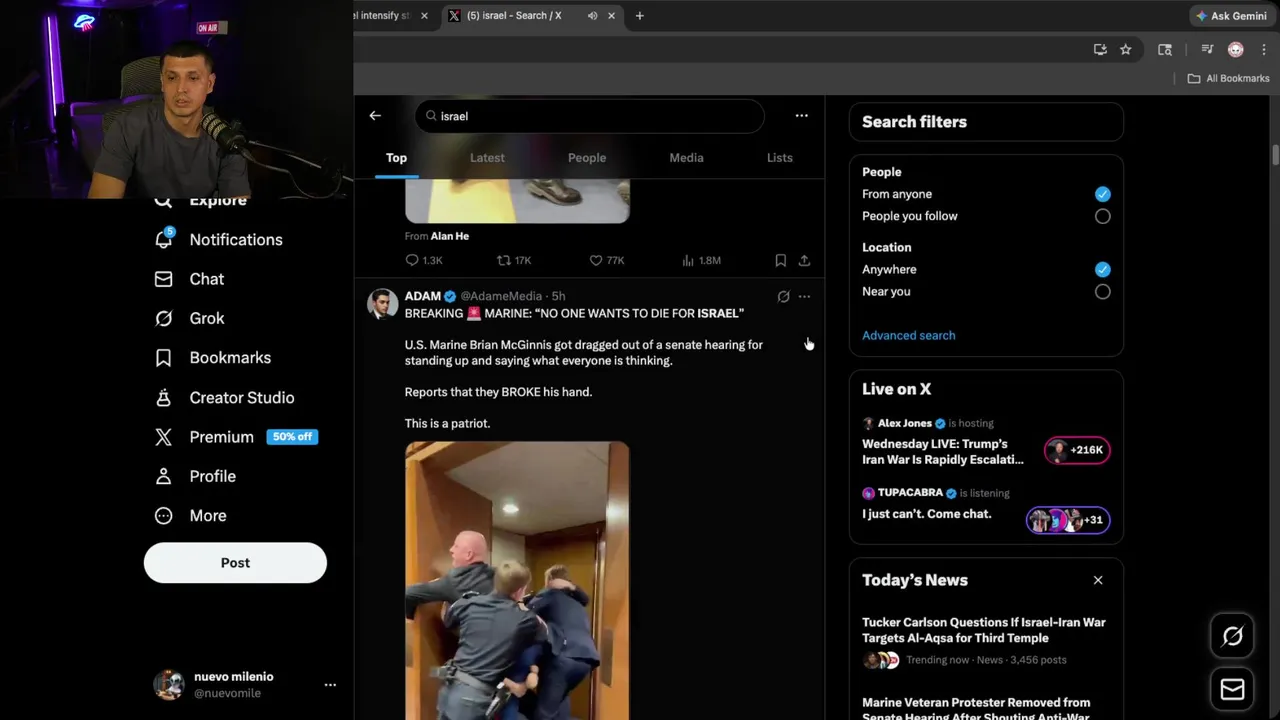
Task: Open All Bookmarks folder
Action: pyautogui.click(x=1228, y=78)
